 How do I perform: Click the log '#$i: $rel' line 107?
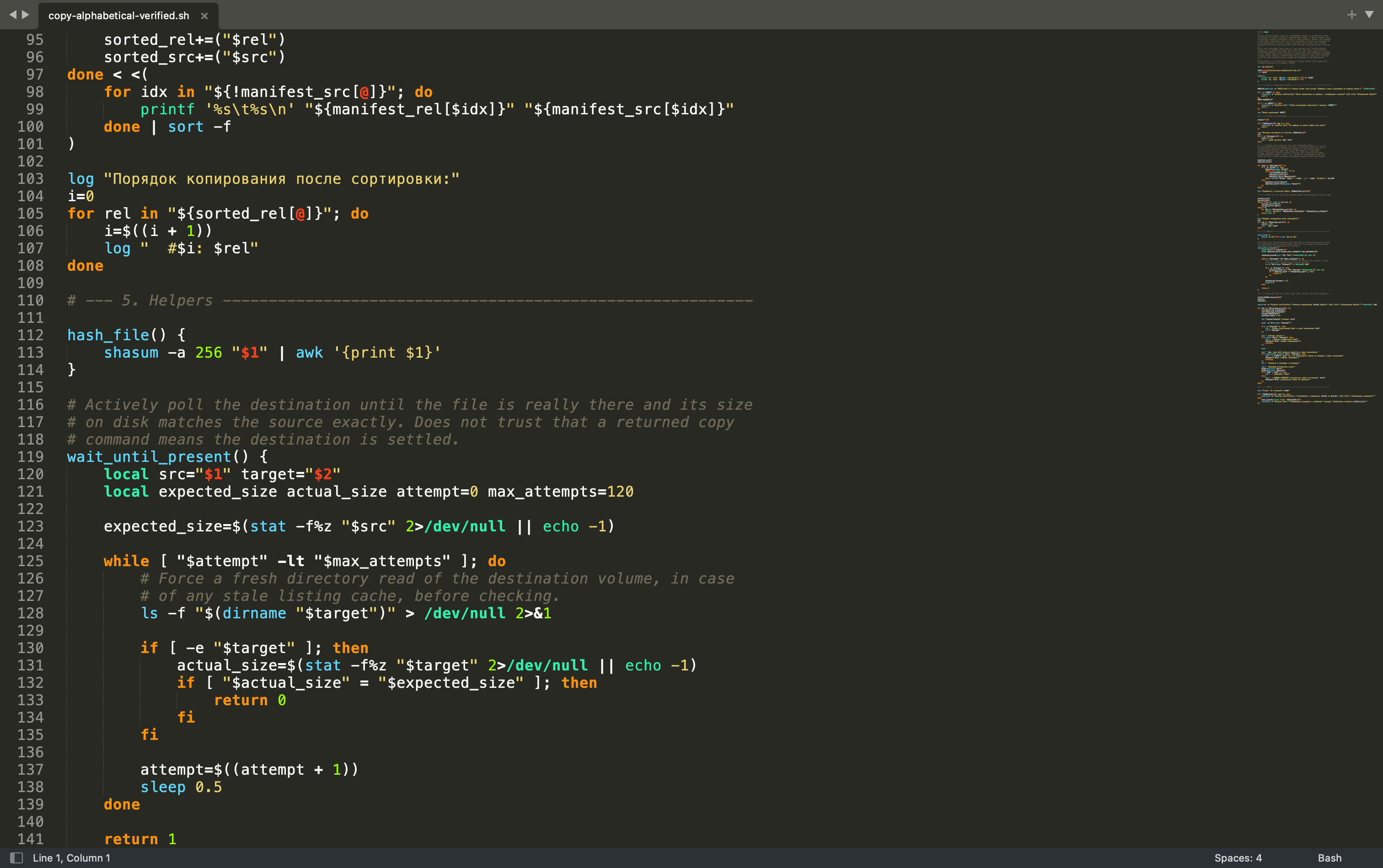[x=181, y=249]
